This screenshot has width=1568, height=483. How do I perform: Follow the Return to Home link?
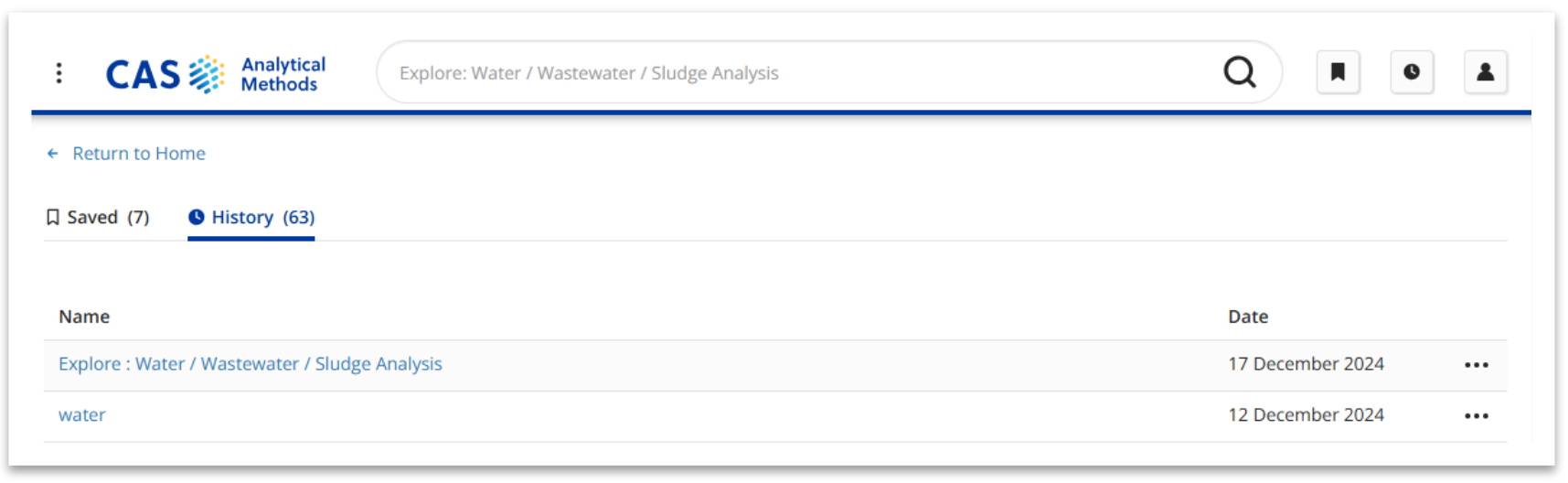139,154
